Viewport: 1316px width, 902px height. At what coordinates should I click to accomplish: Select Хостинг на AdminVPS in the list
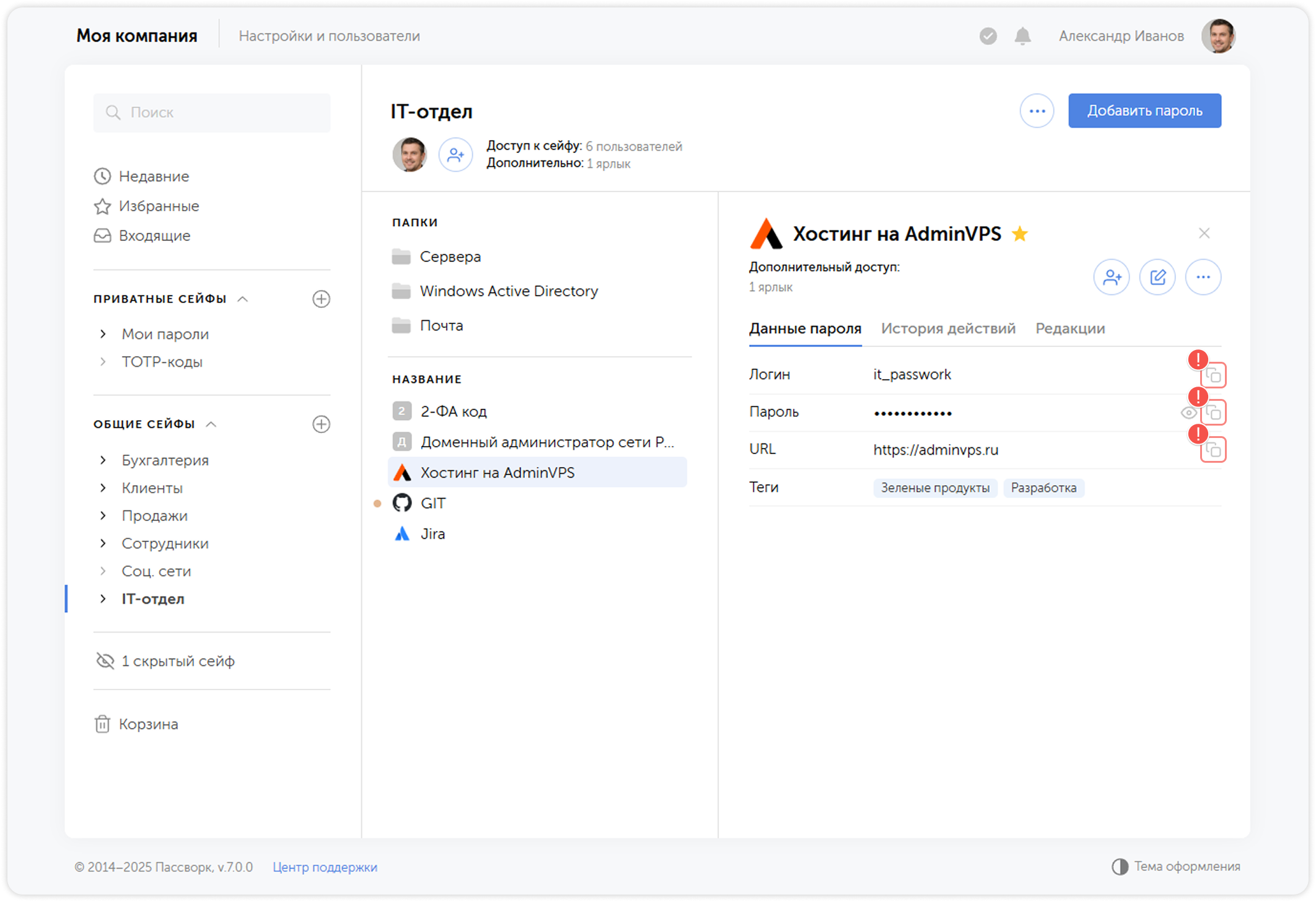point(537,472)
